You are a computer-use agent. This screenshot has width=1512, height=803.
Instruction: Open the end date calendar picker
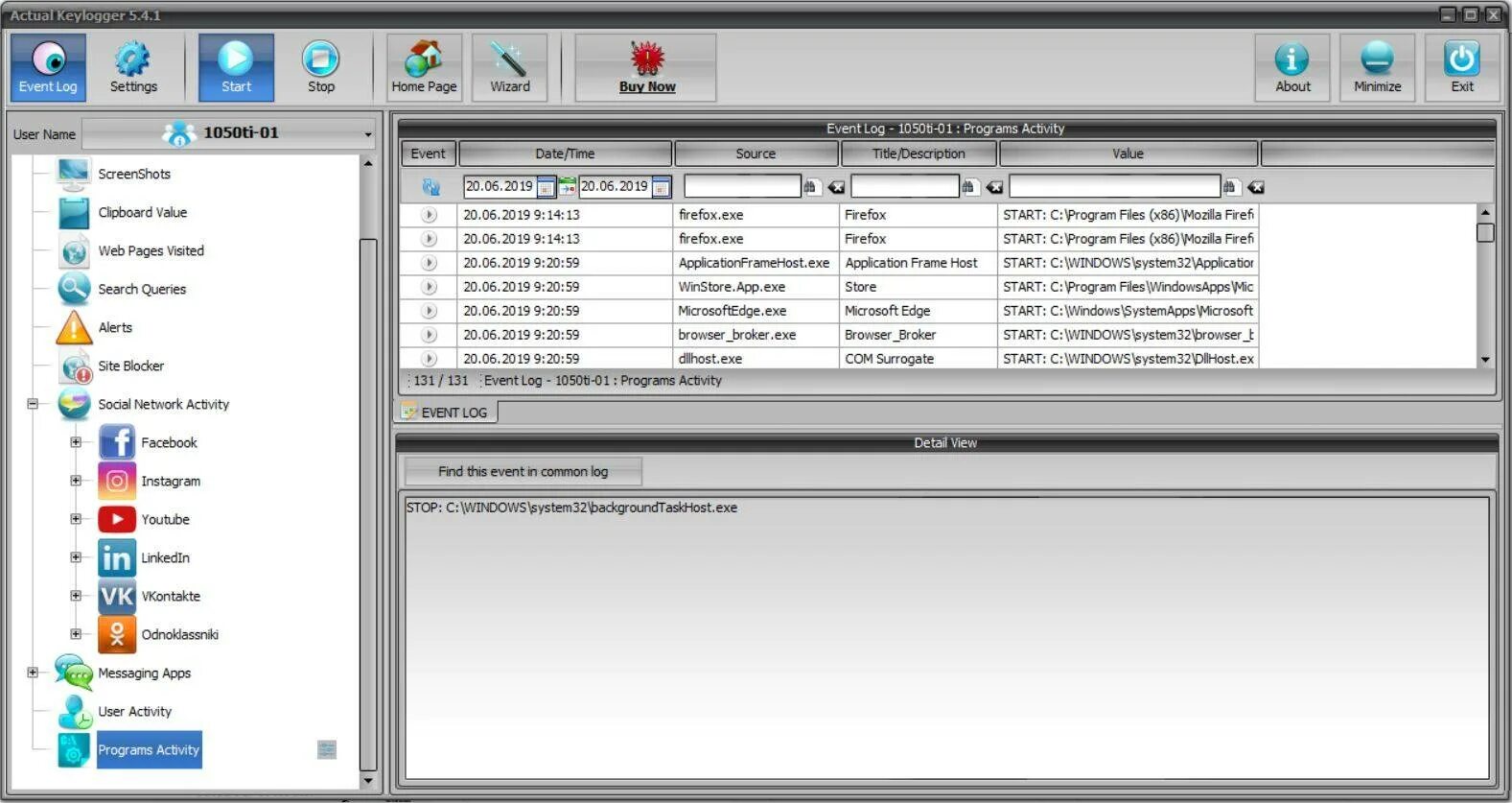(661, 187)
